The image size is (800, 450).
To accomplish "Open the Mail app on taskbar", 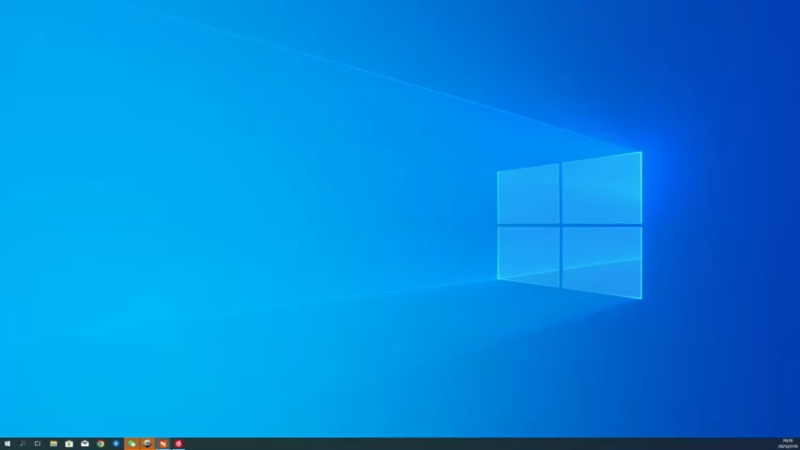I will click(x=85, y=444).
